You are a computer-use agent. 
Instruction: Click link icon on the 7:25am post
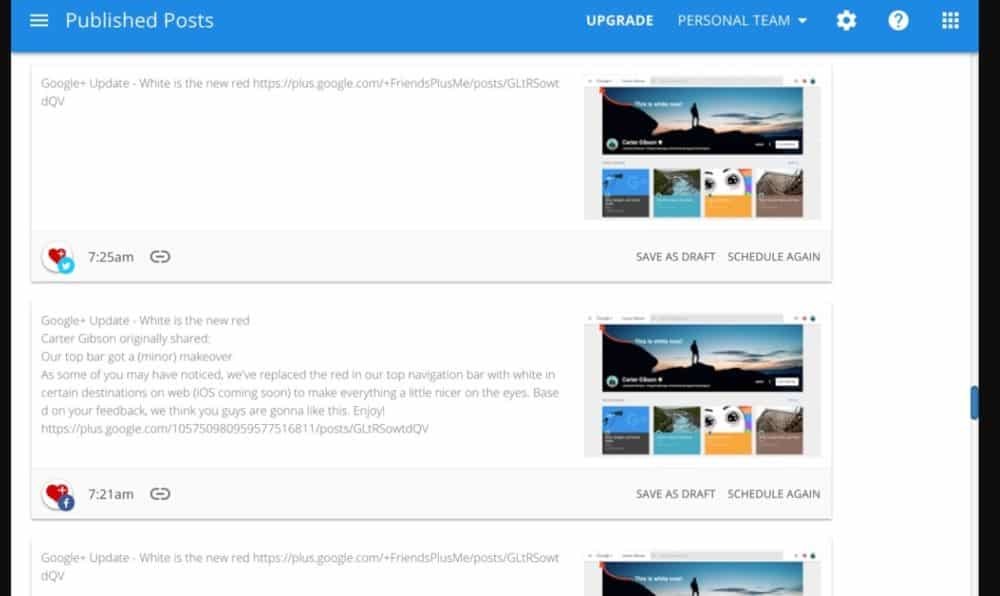point(160,257)
